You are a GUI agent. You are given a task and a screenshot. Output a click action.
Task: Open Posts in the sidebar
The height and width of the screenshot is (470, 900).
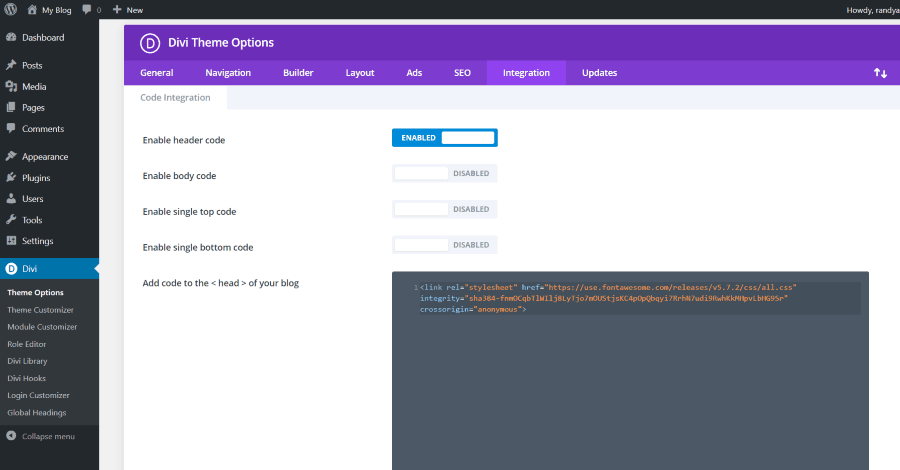[32, 65]
